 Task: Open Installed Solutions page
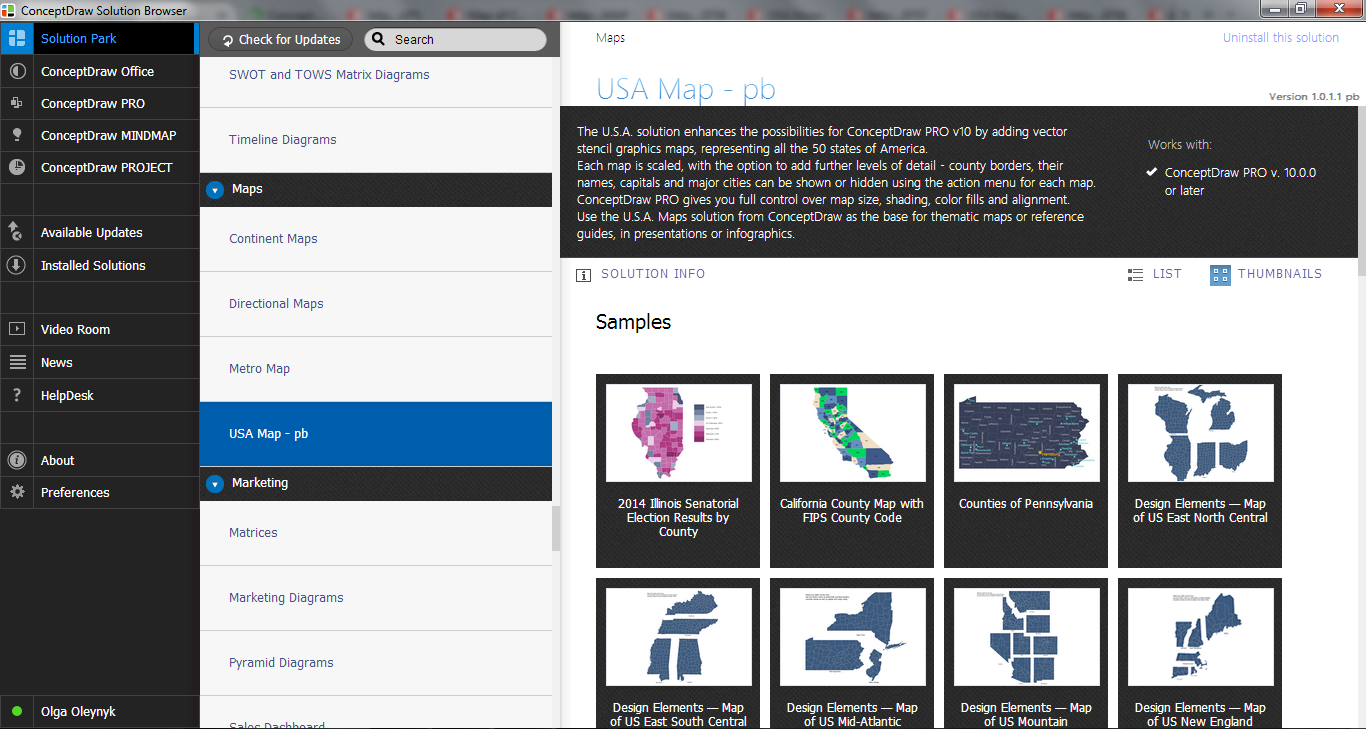(x=98, y=266)
